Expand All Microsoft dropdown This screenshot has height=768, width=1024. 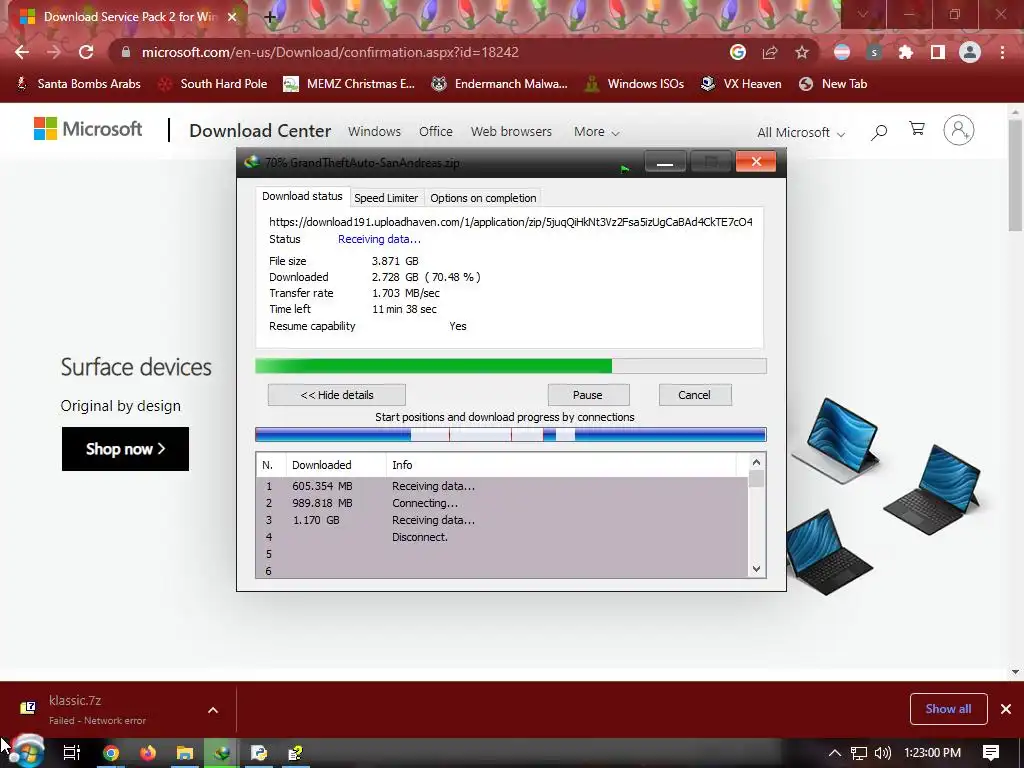click(801, 133)
